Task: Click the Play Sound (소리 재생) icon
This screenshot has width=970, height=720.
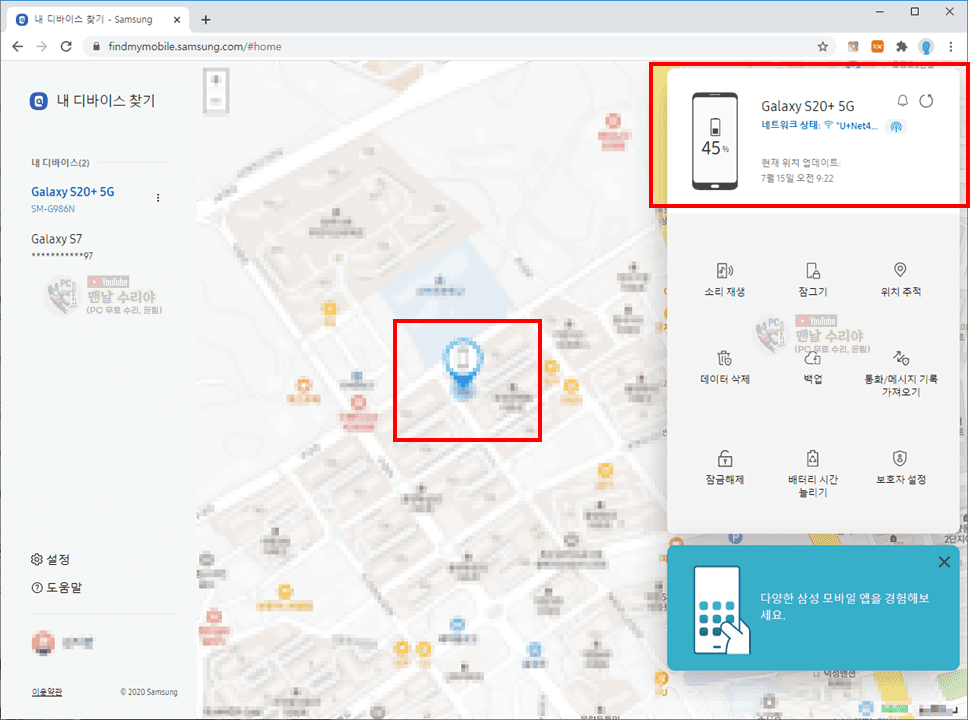Action: pos(724,271)
